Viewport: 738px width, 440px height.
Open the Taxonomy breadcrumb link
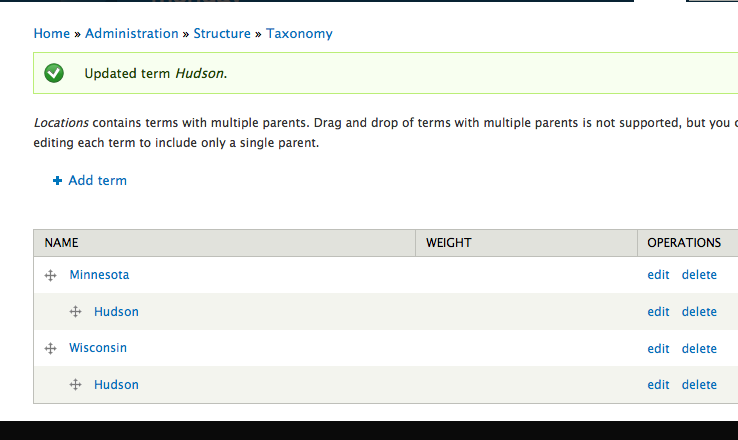coord(299,33)
